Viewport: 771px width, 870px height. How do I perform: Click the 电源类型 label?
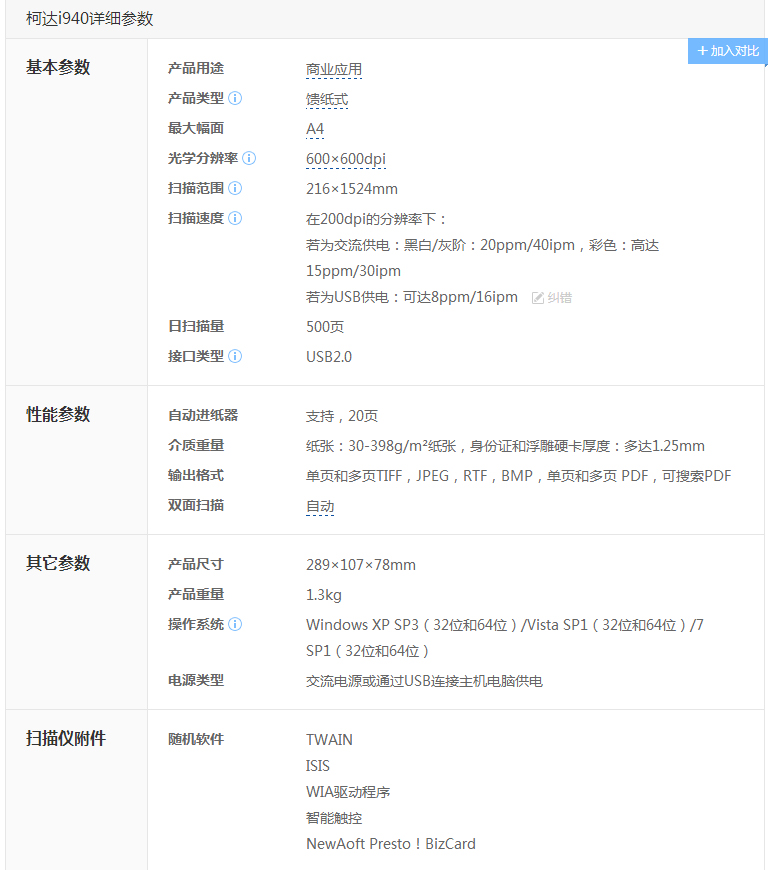click(x=196, y=681)
